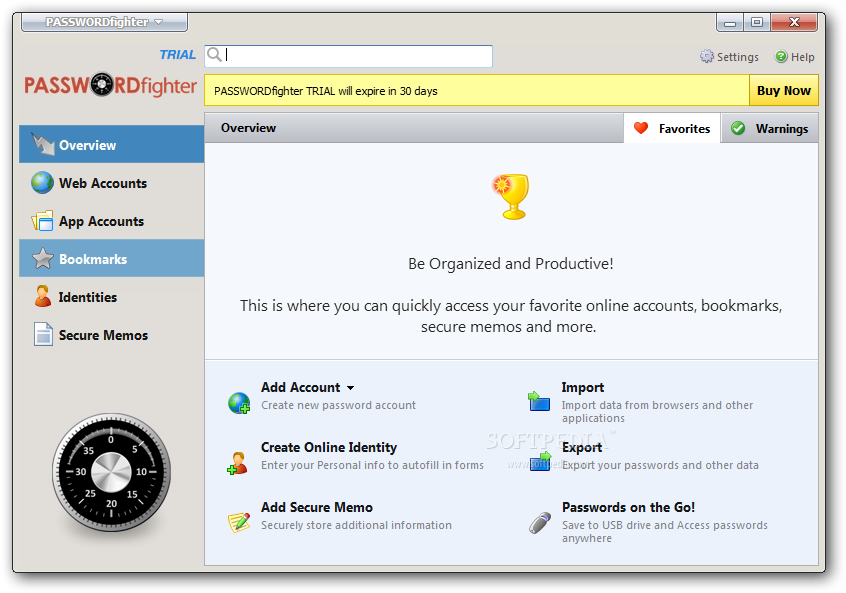Open Secure Memos section
Viewport: 846px width, 593px height.
[x=112, y=335]
